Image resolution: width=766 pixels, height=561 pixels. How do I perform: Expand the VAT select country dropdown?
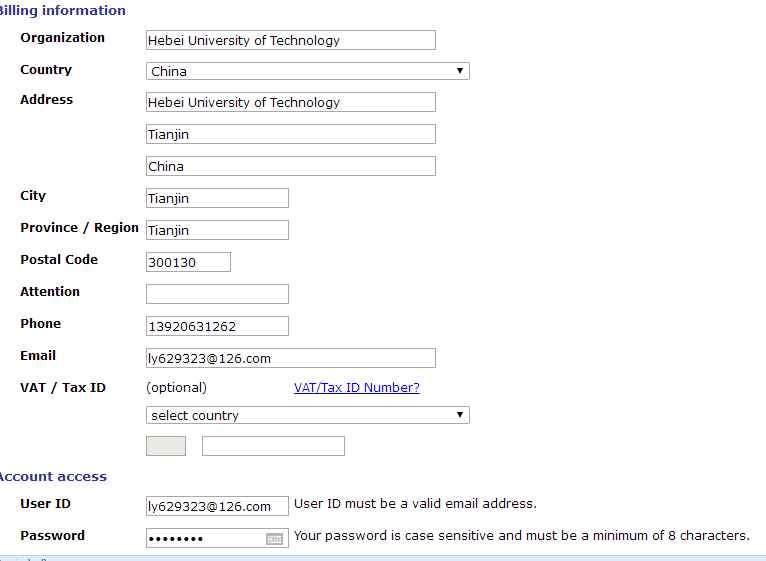click(x=307, y=415)
